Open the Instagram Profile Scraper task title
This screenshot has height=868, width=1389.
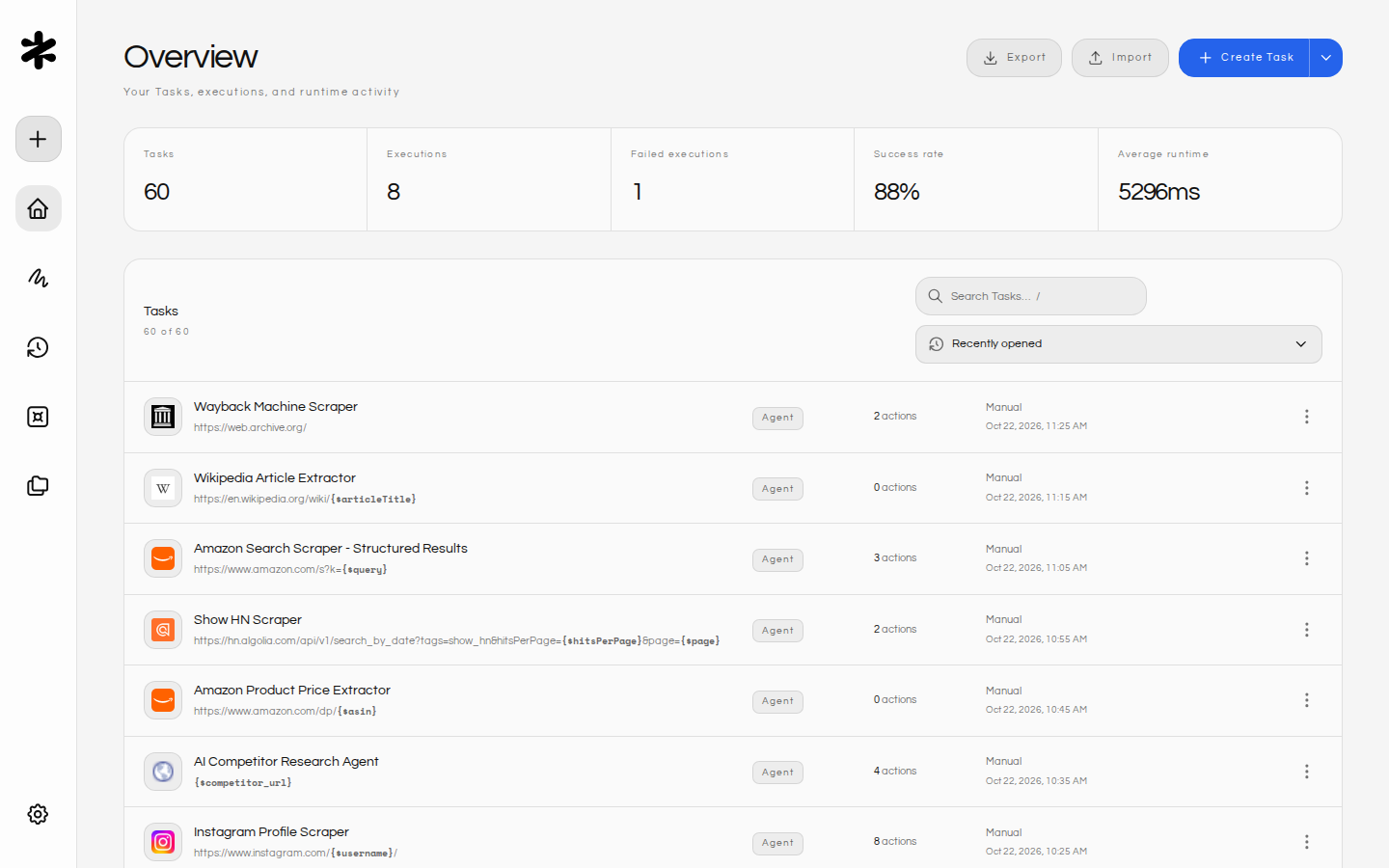[x=271, y=832]
